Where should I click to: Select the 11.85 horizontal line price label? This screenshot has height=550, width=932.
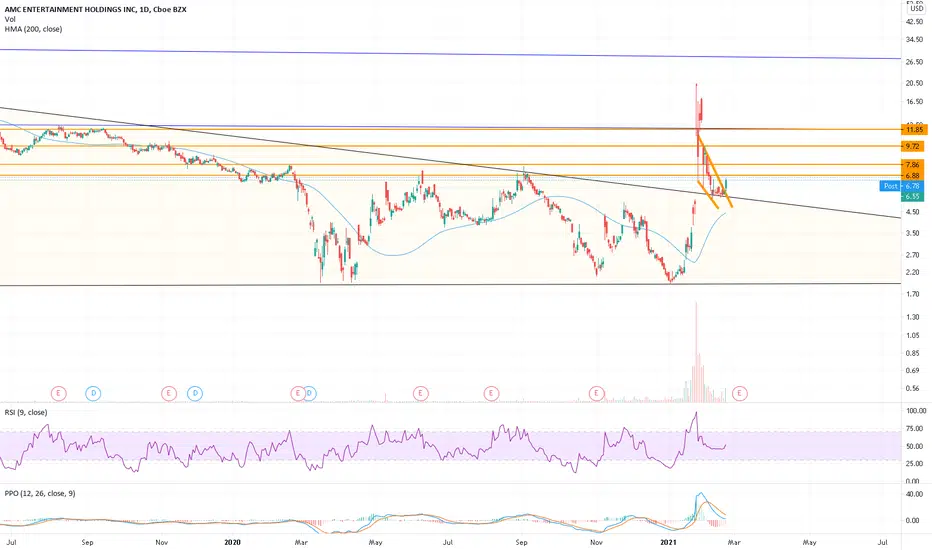click(x=913, y=130)
